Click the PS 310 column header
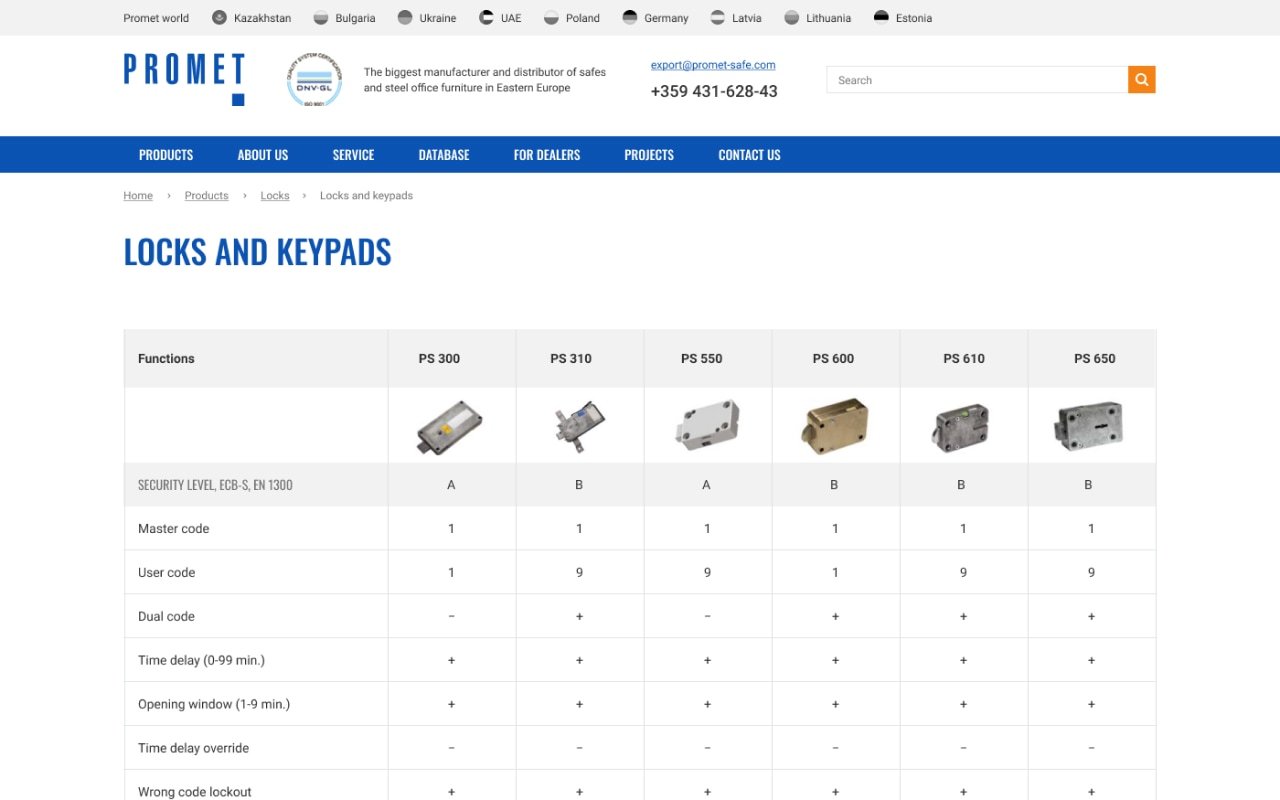The image size is (1280, 800). (571, 359)
